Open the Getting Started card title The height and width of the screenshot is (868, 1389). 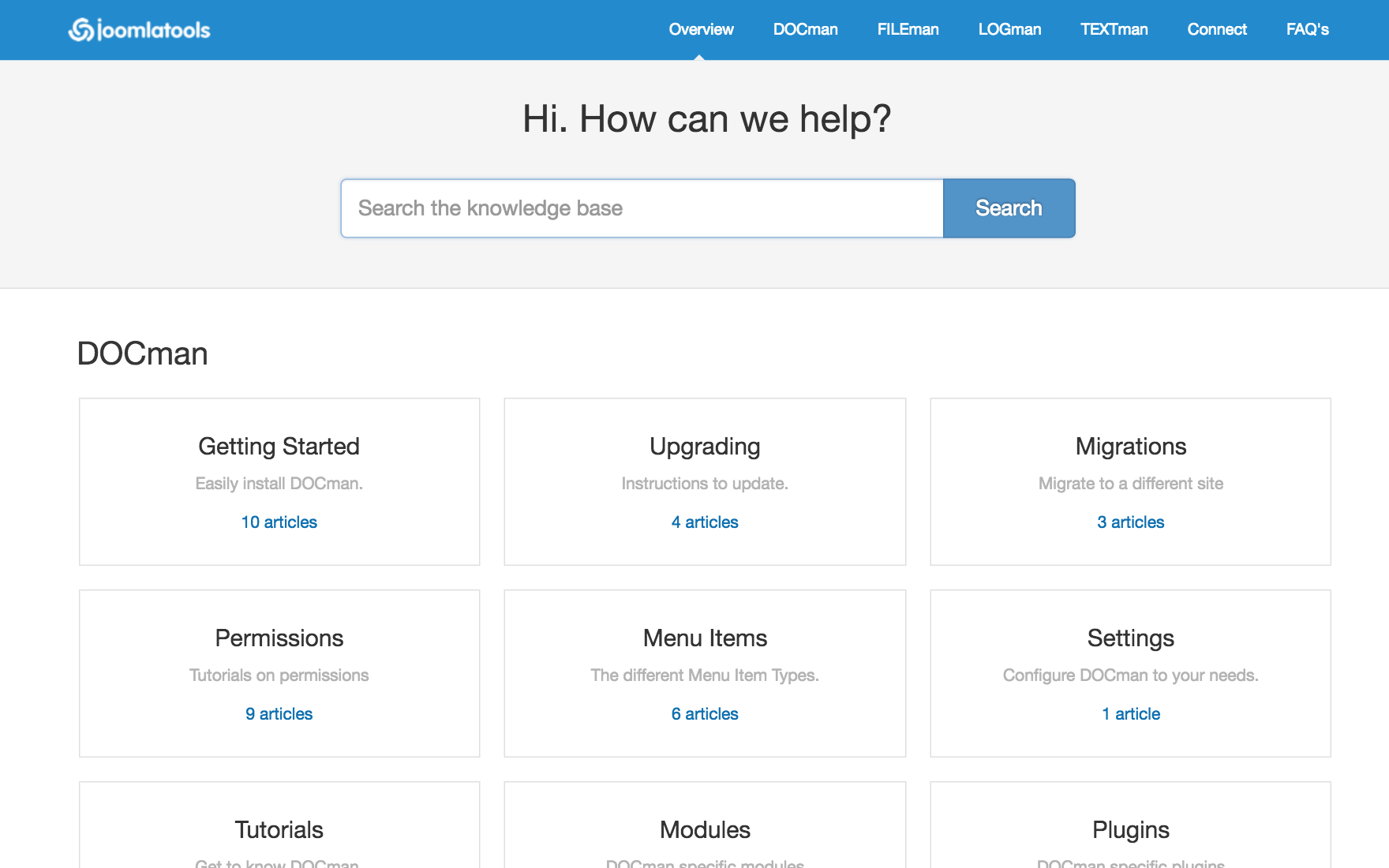click(x=279, y=447)
